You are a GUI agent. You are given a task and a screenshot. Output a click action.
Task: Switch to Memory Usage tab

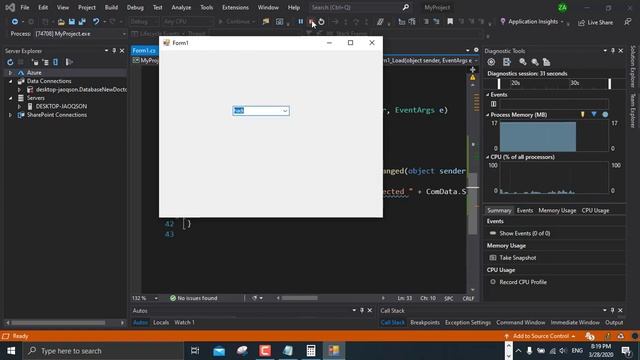pos(557,210)
